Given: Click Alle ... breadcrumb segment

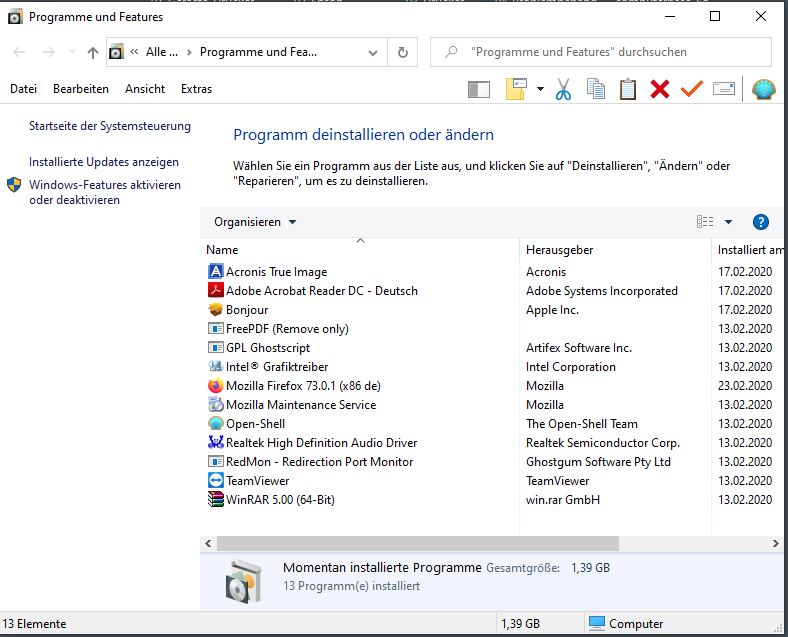Looking at the screenshot, I should 162,52.
